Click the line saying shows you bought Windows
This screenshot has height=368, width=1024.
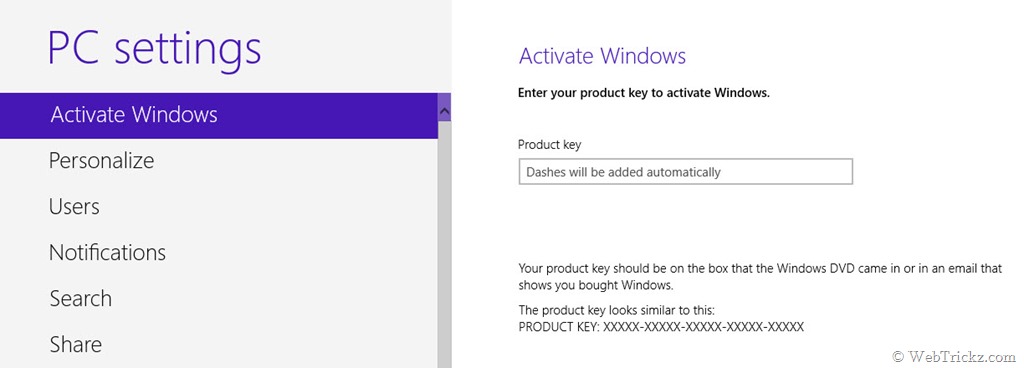595,286
